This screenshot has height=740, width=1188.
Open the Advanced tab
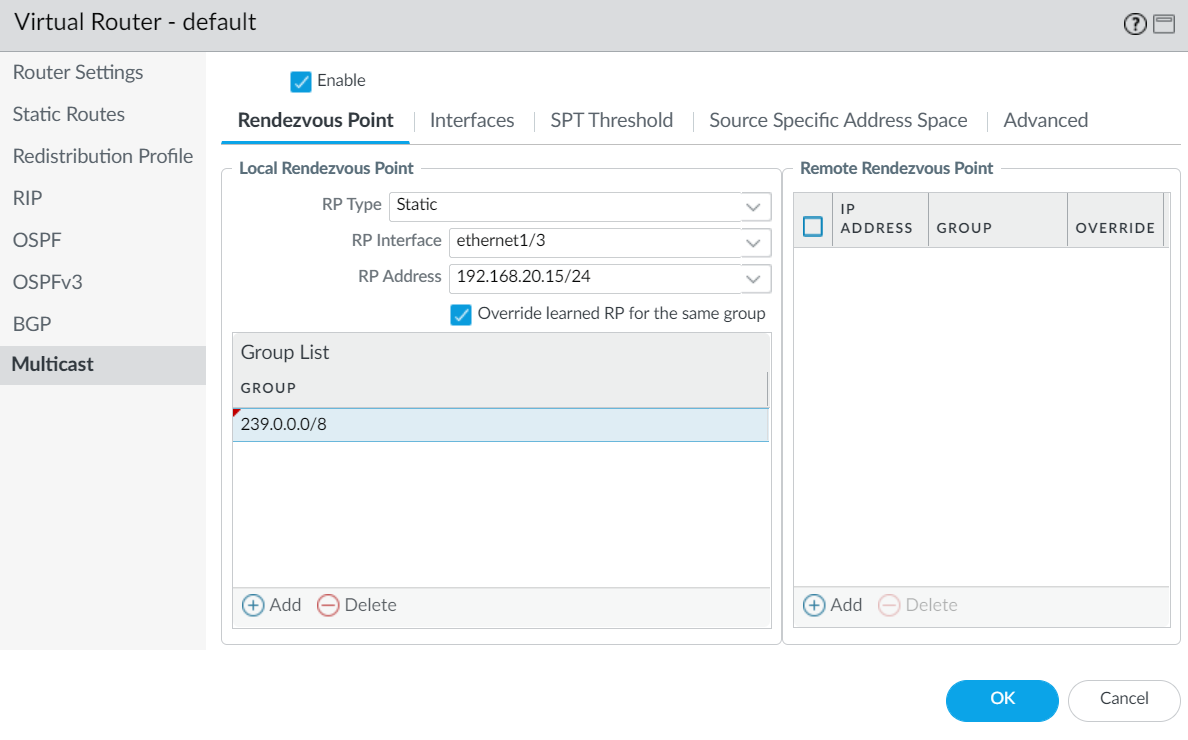(1045, 120)
